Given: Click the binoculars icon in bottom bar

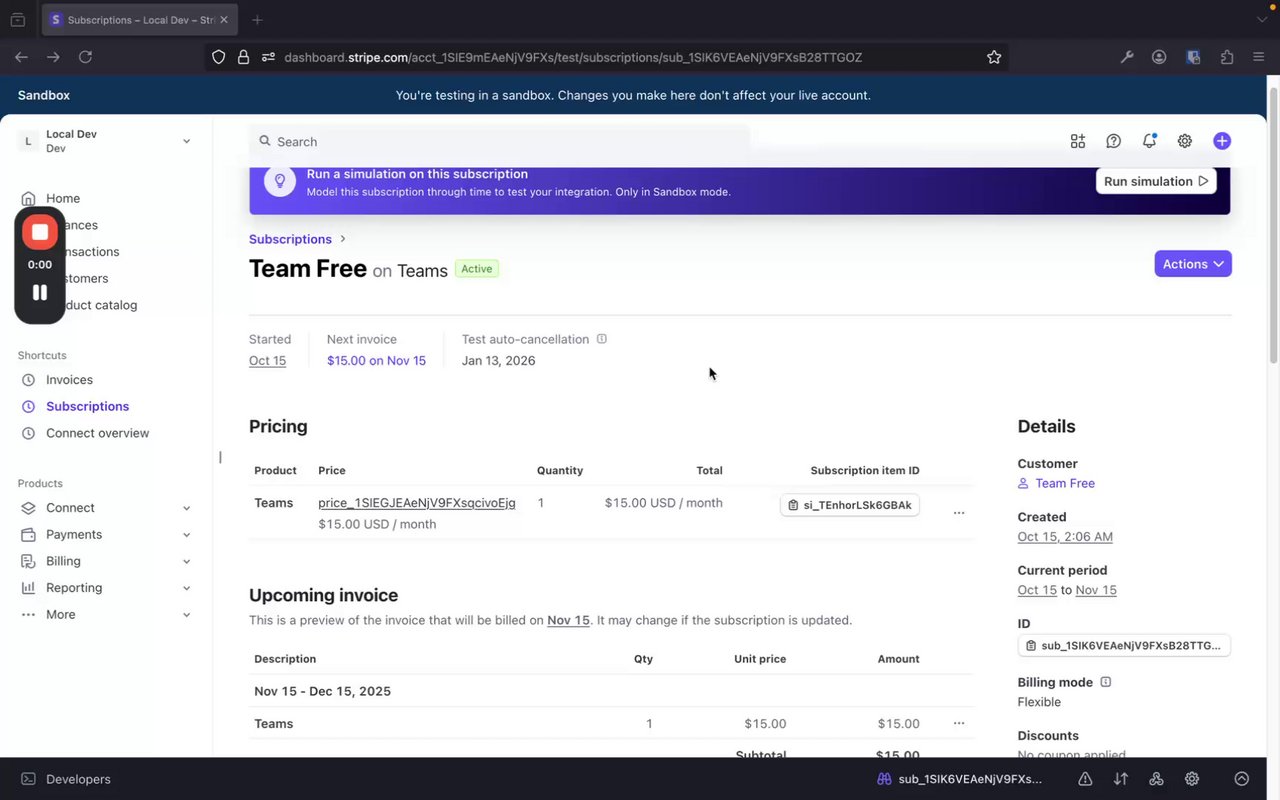Looking at the screenshot, I should pos(884,779).
